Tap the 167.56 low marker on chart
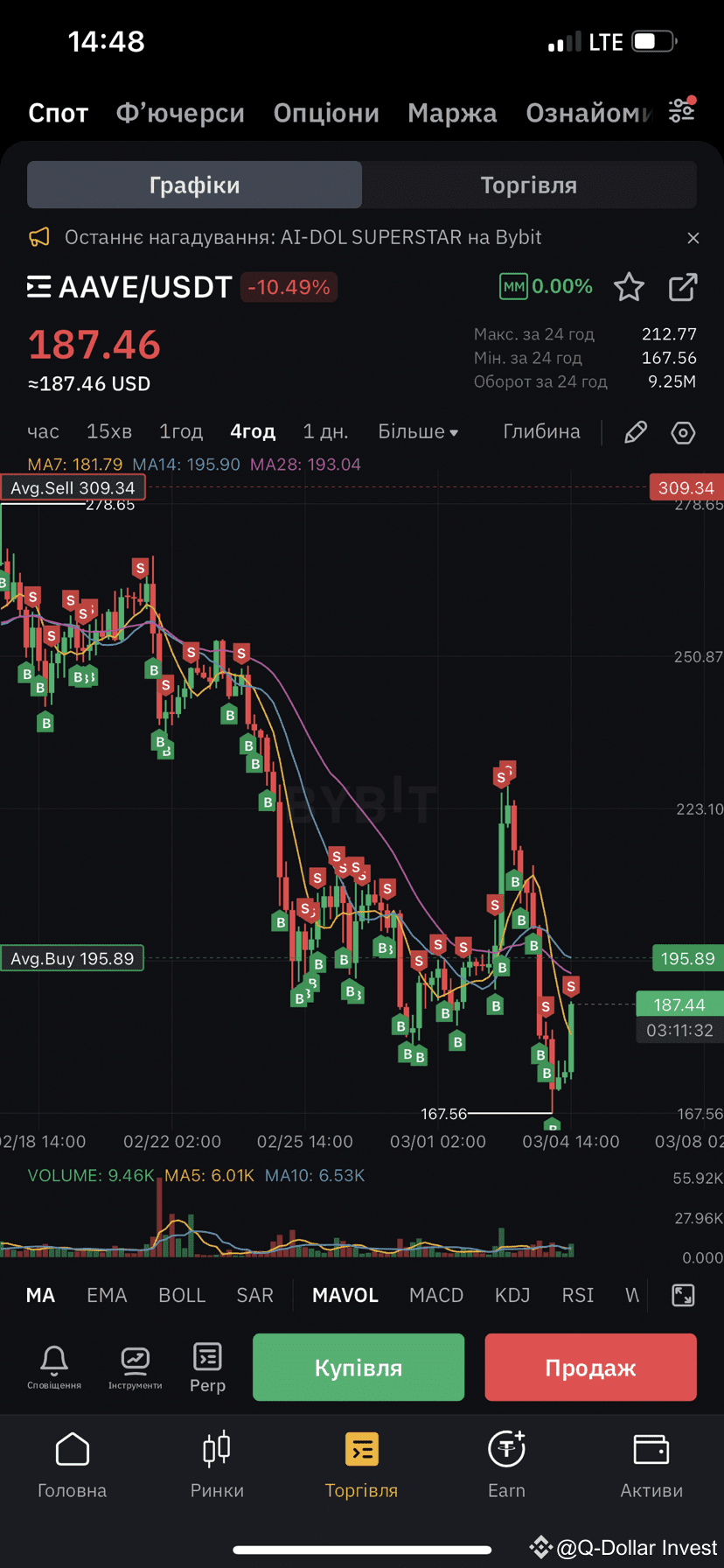Screen dimensions: 724x1568 [x=444, y=1114]
